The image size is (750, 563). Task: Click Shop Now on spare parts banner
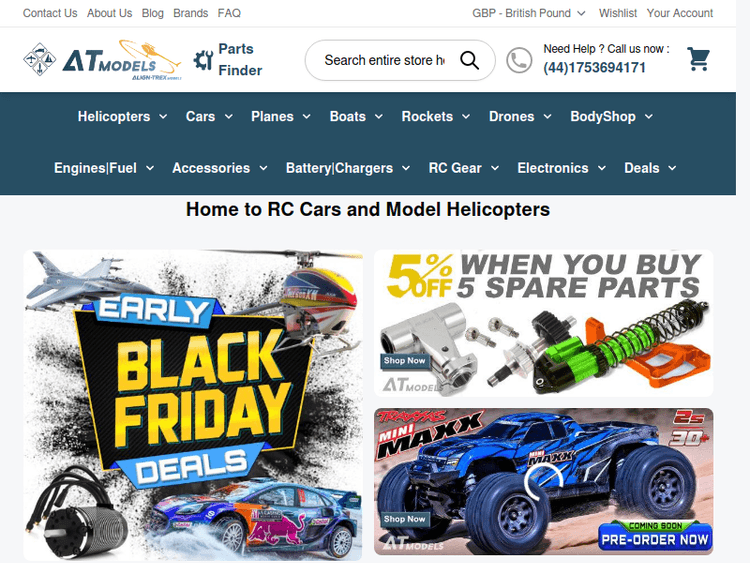pyautogui.click(x=405, y=361)
